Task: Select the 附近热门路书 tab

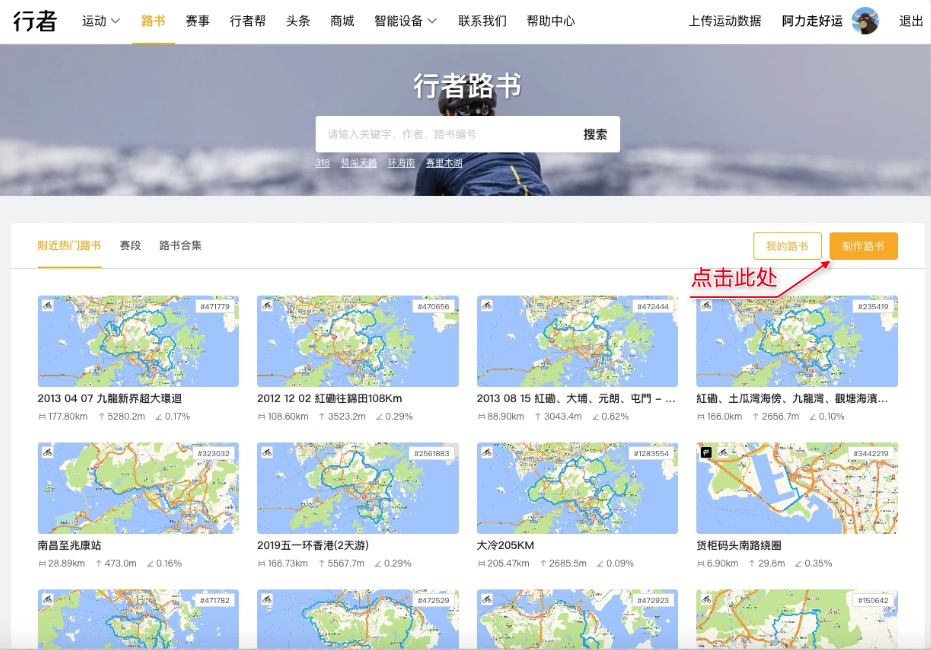Action: coord(69,245)
